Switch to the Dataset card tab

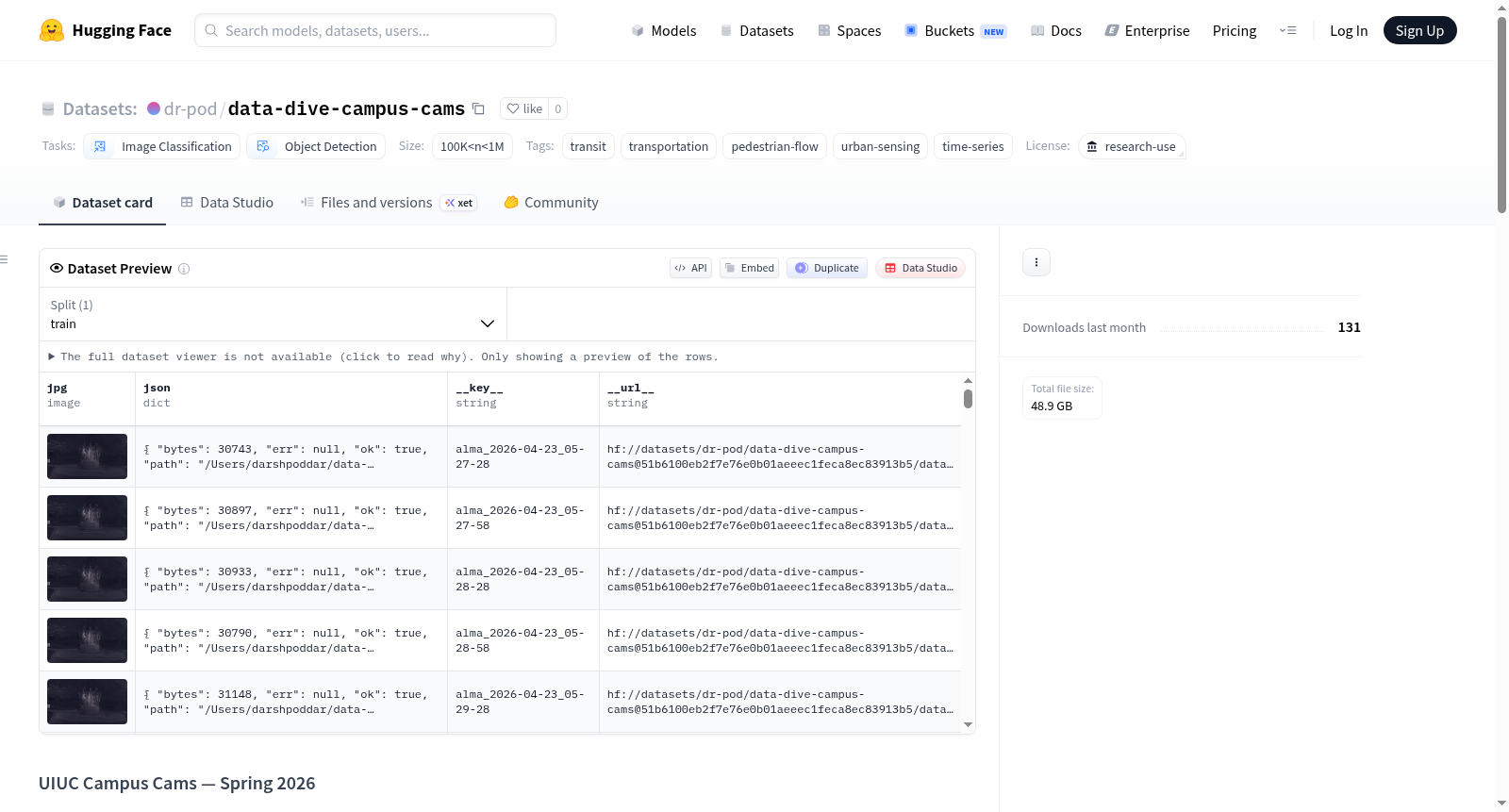tap(102, 203)
